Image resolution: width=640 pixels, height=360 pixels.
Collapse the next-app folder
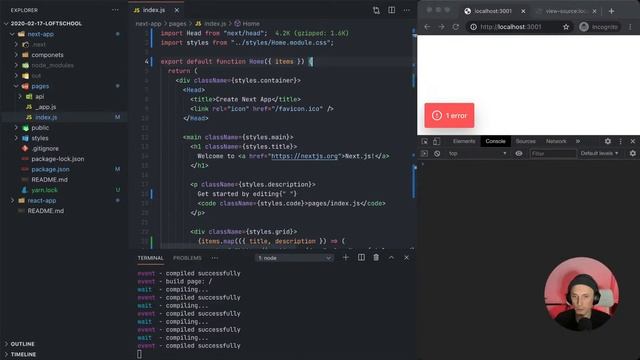point(40,34)
